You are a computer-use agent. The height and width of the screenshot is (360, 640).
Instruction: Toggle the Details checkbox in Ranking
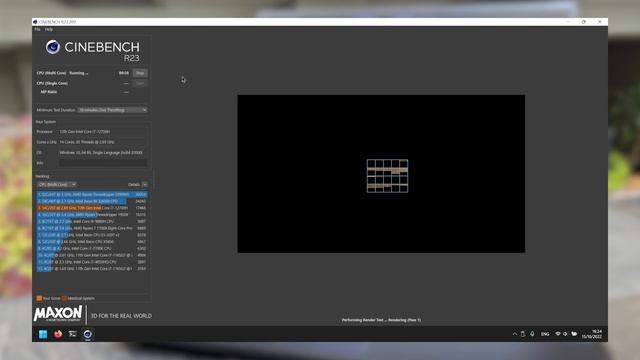pos(144,184)
